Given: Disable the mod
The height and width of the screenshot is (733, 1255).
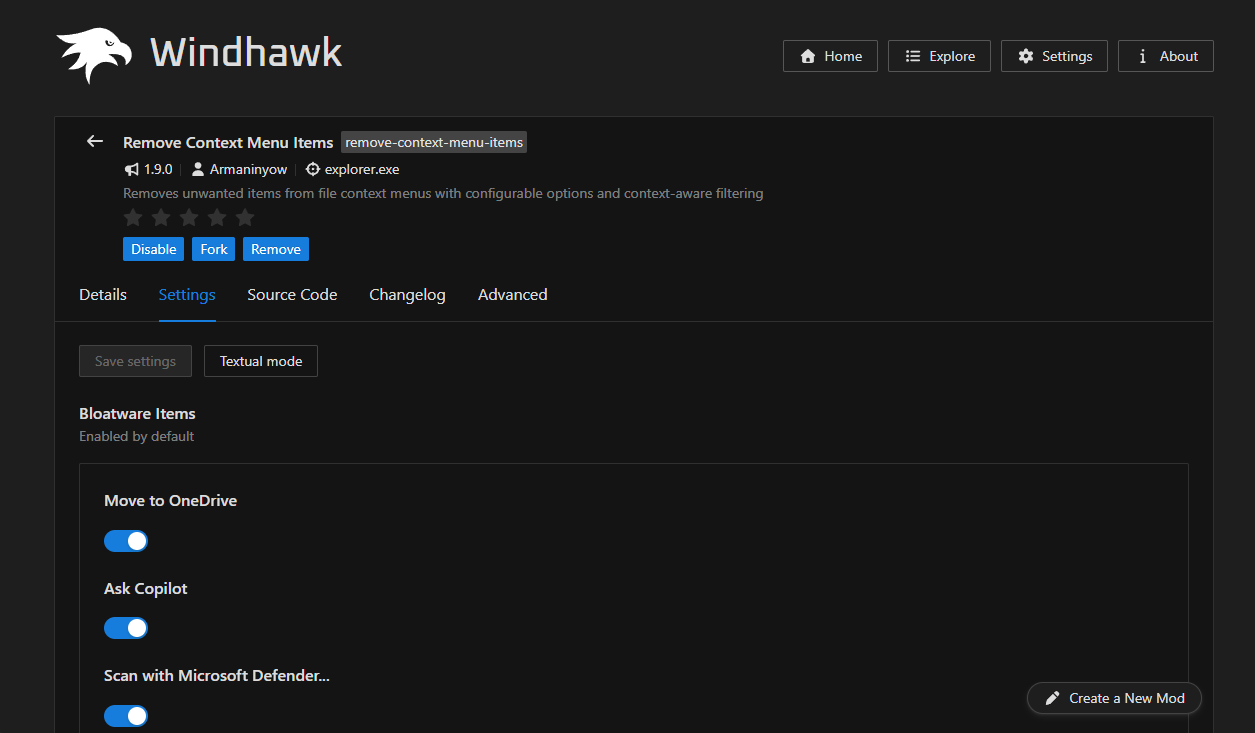Looking at the screenshot, I should (x=154, y=249).
